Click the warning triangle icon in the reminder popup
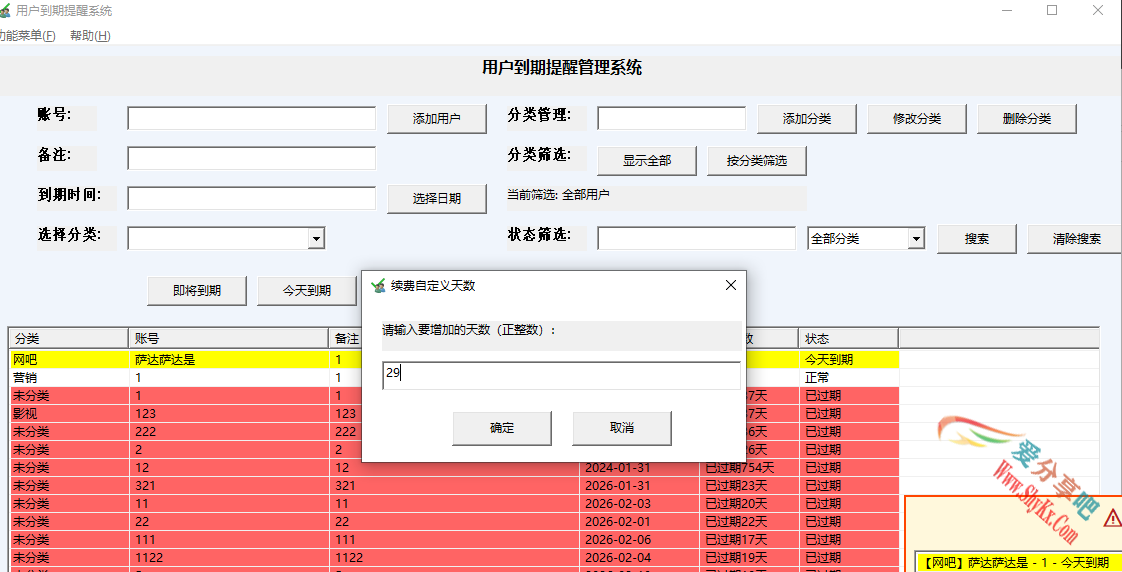This screenshot has height=572, width=1122. pyautogui.click(x=1113, y=517)
